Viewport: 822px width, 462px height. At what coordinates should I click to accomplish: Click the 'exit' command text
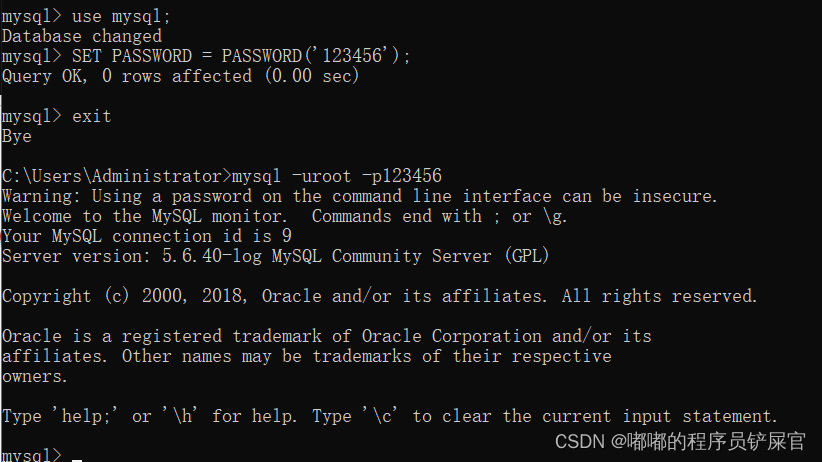coord(92,116)
